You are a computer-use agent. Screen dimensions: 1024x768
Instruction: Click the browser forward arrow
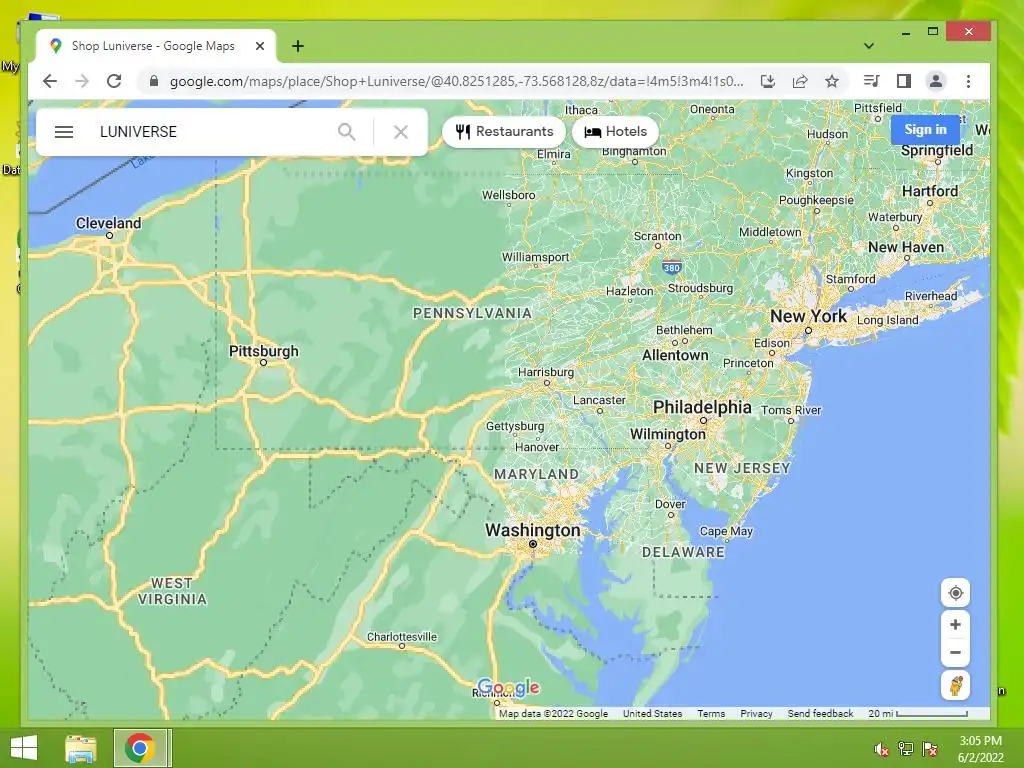(x=82, y=81)
